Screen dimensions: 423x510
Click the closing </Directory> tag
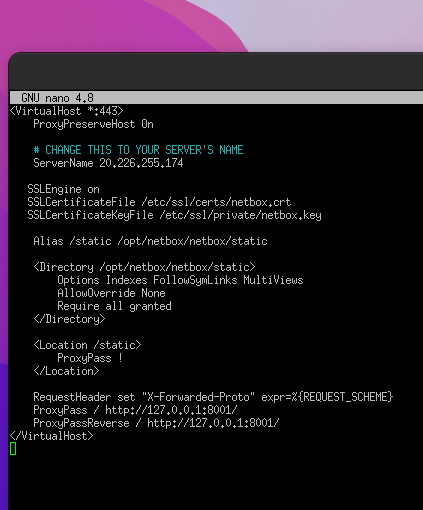69,319
